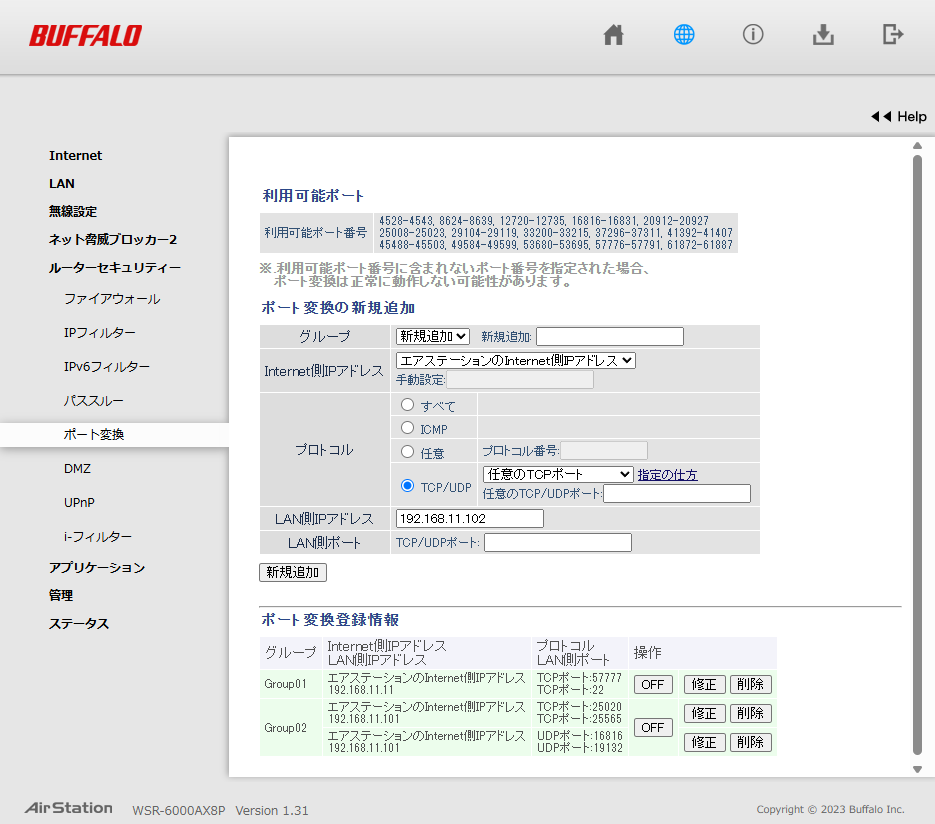Click the download/firmware update icon
Image resolution: width=935 pixels, height=824 pixels.
point(823,35)
